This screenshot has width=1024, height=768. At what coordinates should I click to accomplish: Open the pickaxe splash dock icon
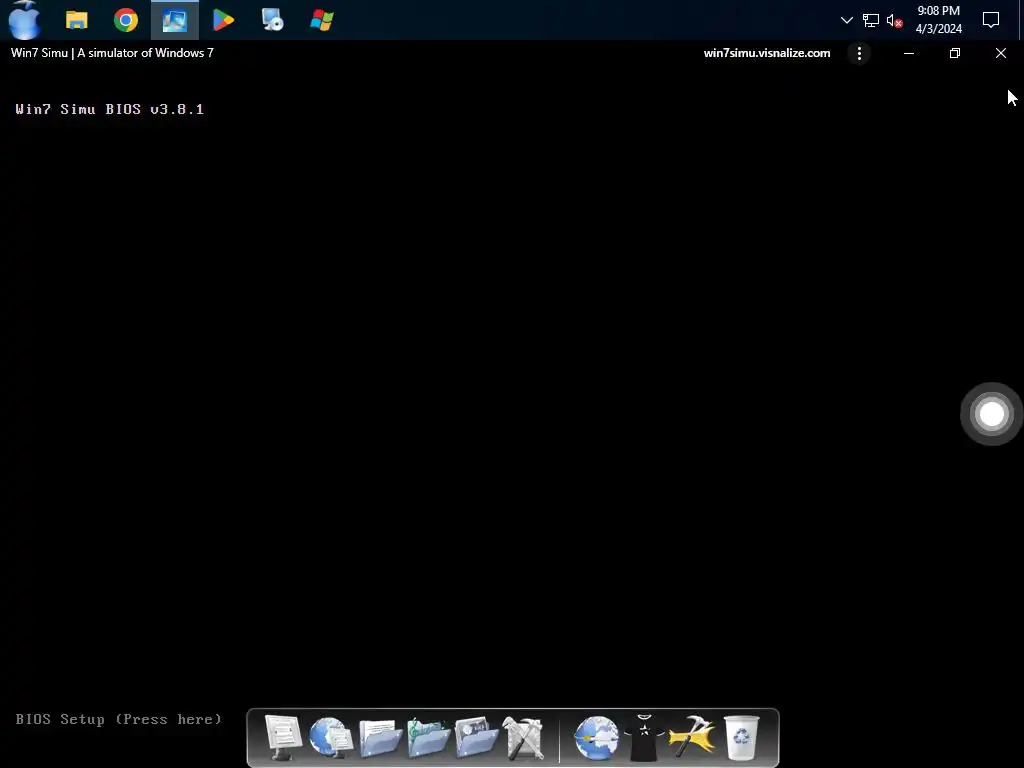[692, 737]
